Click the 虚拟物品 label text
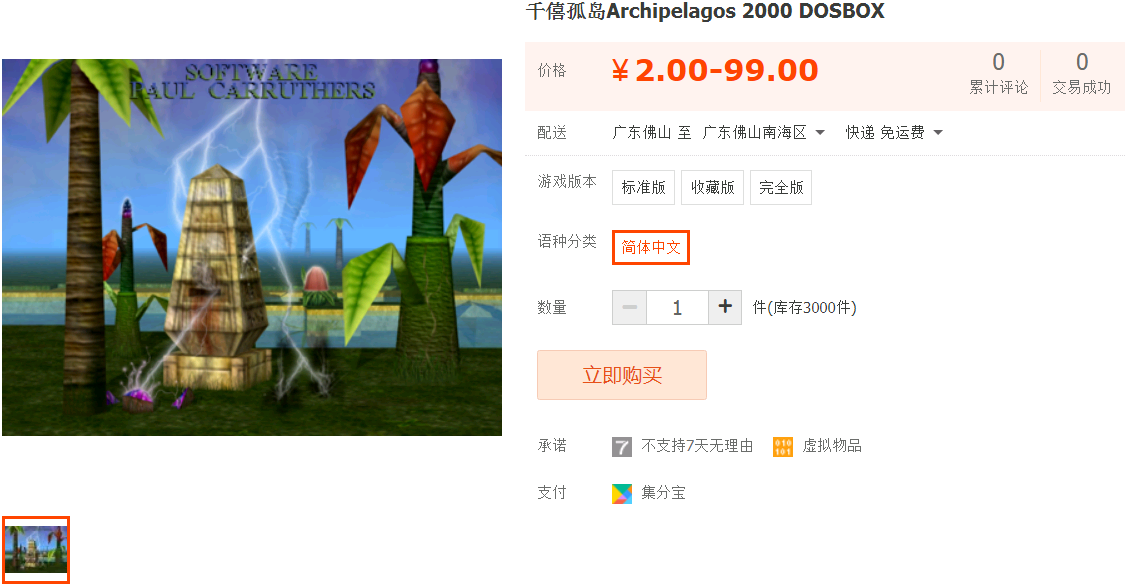The image size is (1129, 585). tap(832, 446)
